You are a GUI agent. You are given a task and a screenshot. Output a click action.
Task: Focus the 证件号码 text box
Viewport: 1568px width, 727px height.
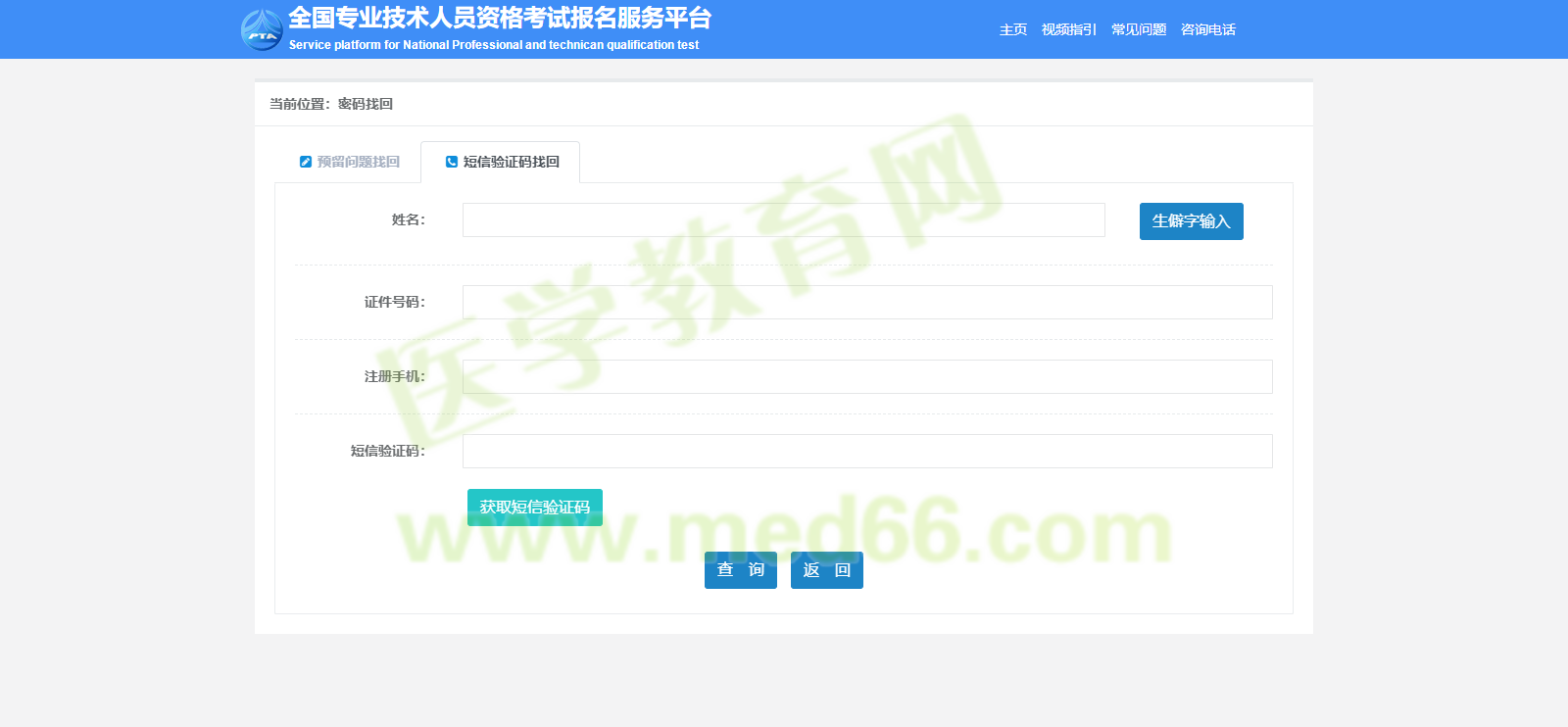coord(867,303)
